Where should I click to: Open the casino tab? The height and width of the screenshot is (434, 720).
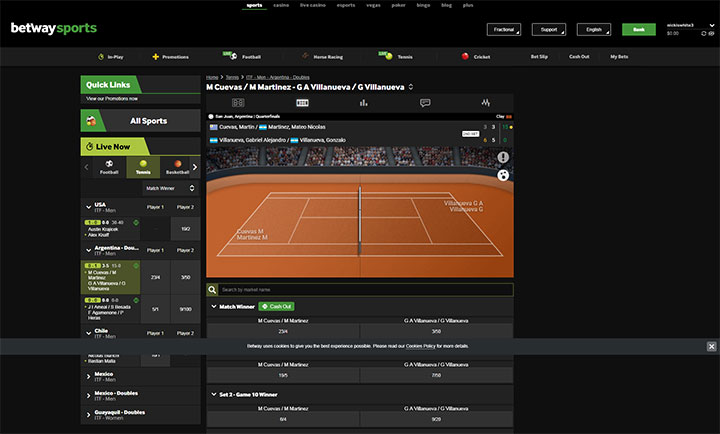tap(281, 5)
